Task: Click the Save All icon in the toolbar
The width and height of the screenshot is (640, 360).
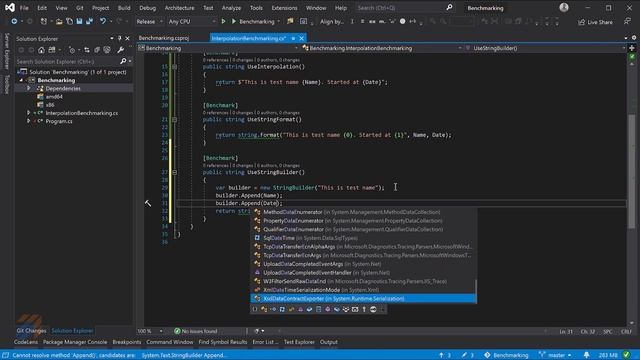Action: (89, 21)
